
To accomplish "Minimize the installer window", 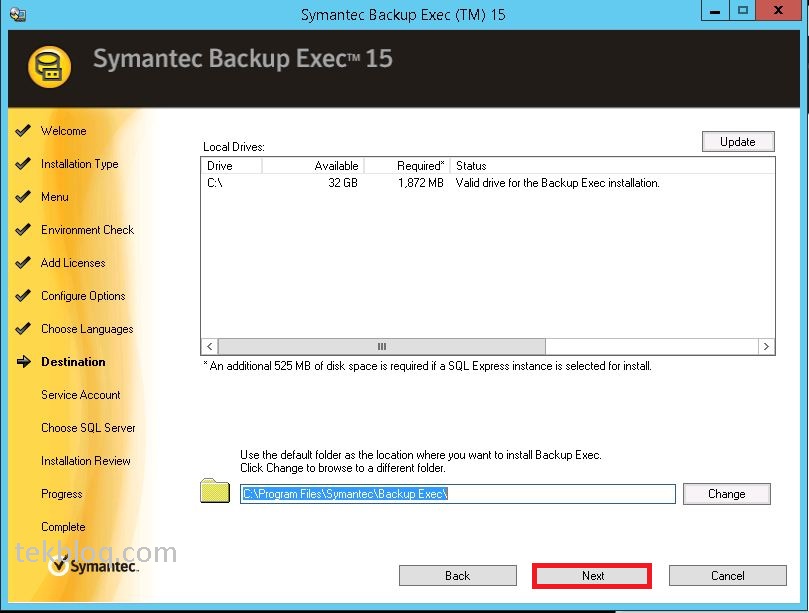I will 715,10.
